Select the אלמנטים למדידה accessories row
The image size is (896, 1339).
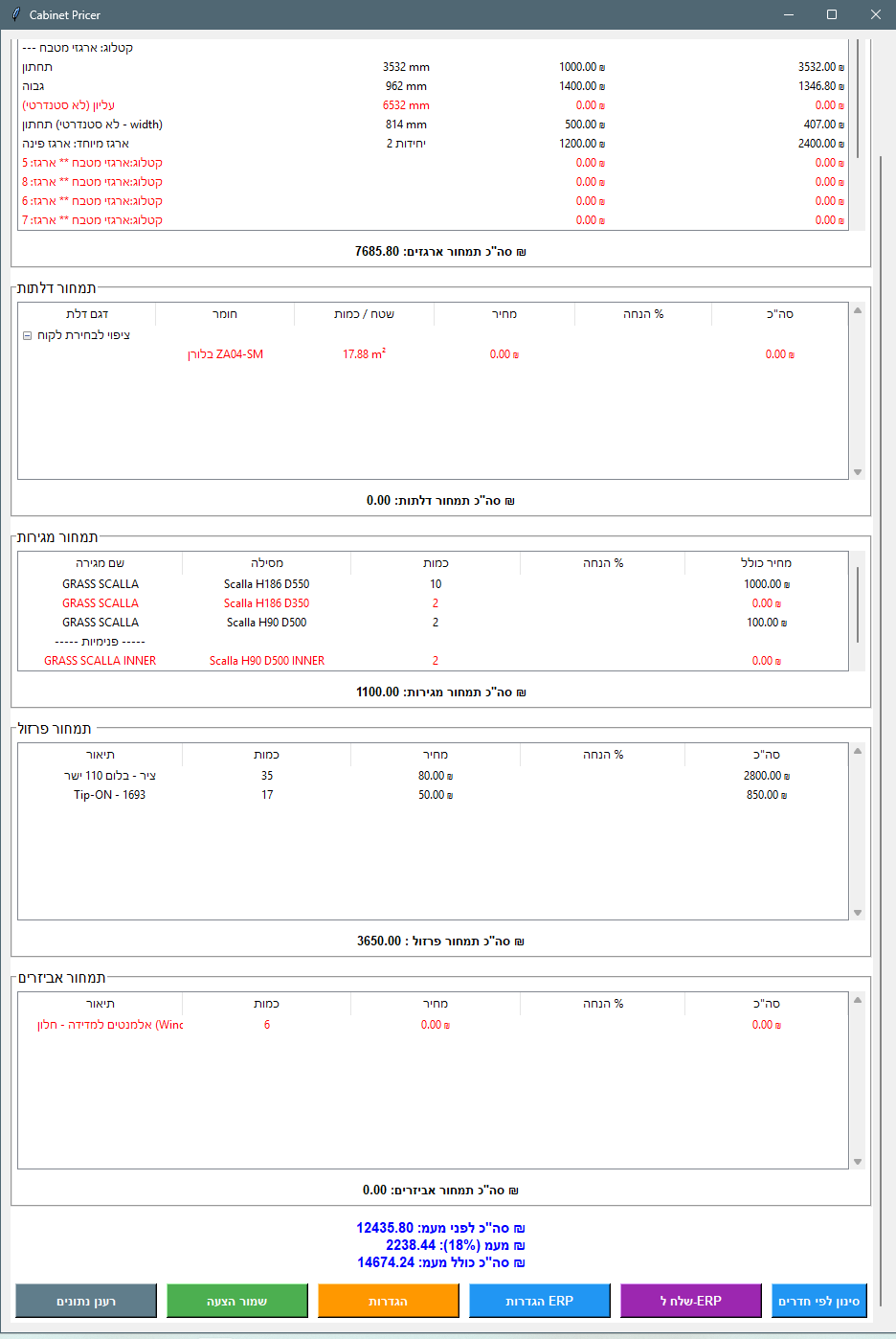[x=434, y=1025]
